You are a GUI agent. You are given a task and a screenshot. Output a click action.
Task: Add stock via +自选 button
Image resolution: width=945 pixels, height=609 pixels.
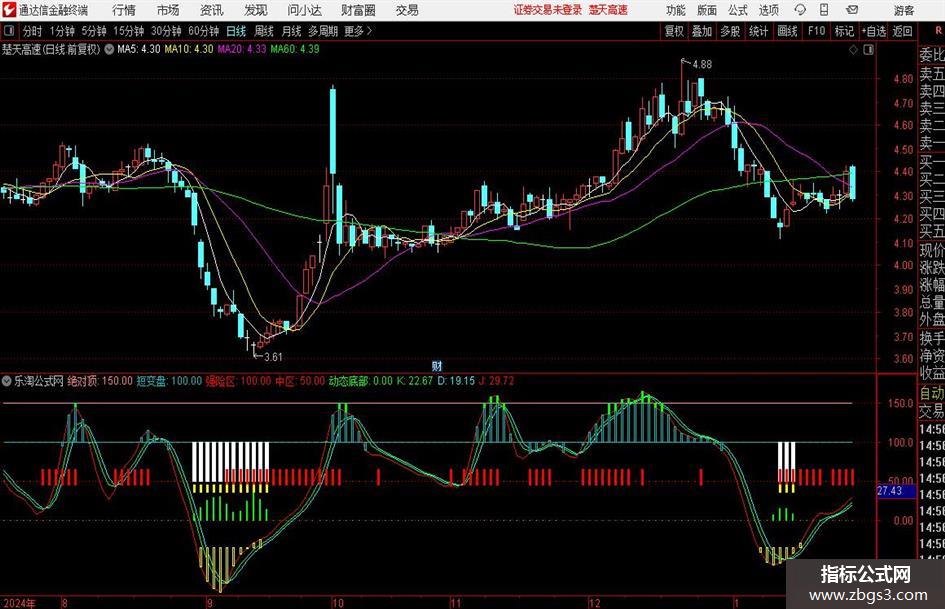tap(874, 31)
